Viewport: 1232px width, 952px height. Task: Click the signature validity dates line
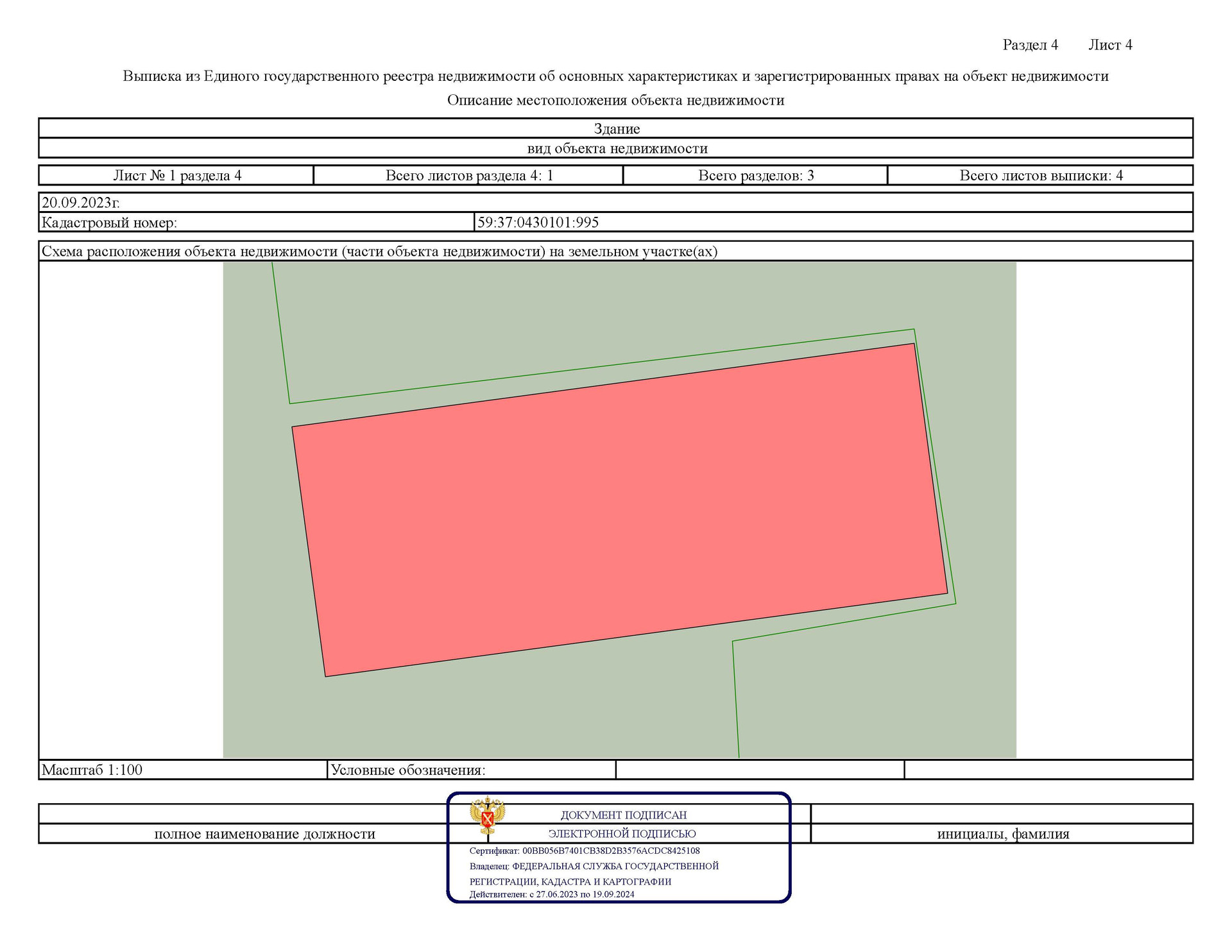(x=551, y=894)
